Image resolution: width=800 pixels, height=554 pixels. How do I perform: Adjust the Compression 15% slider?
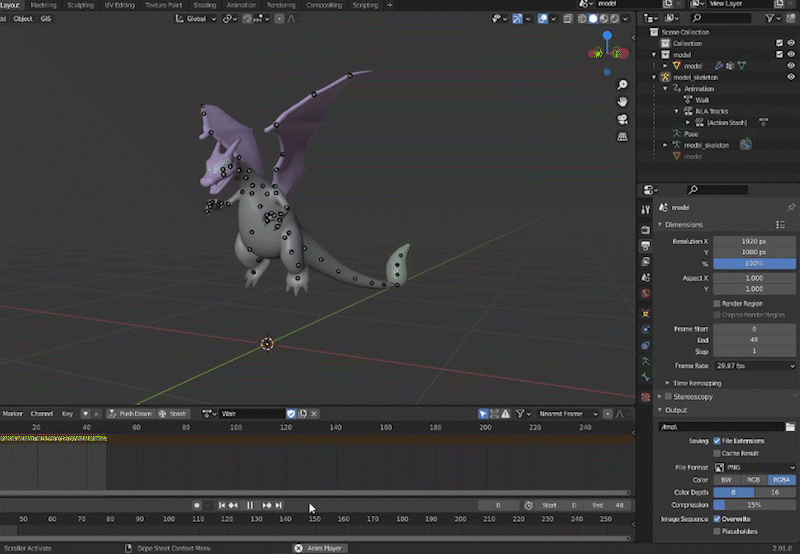pos(755,505)
